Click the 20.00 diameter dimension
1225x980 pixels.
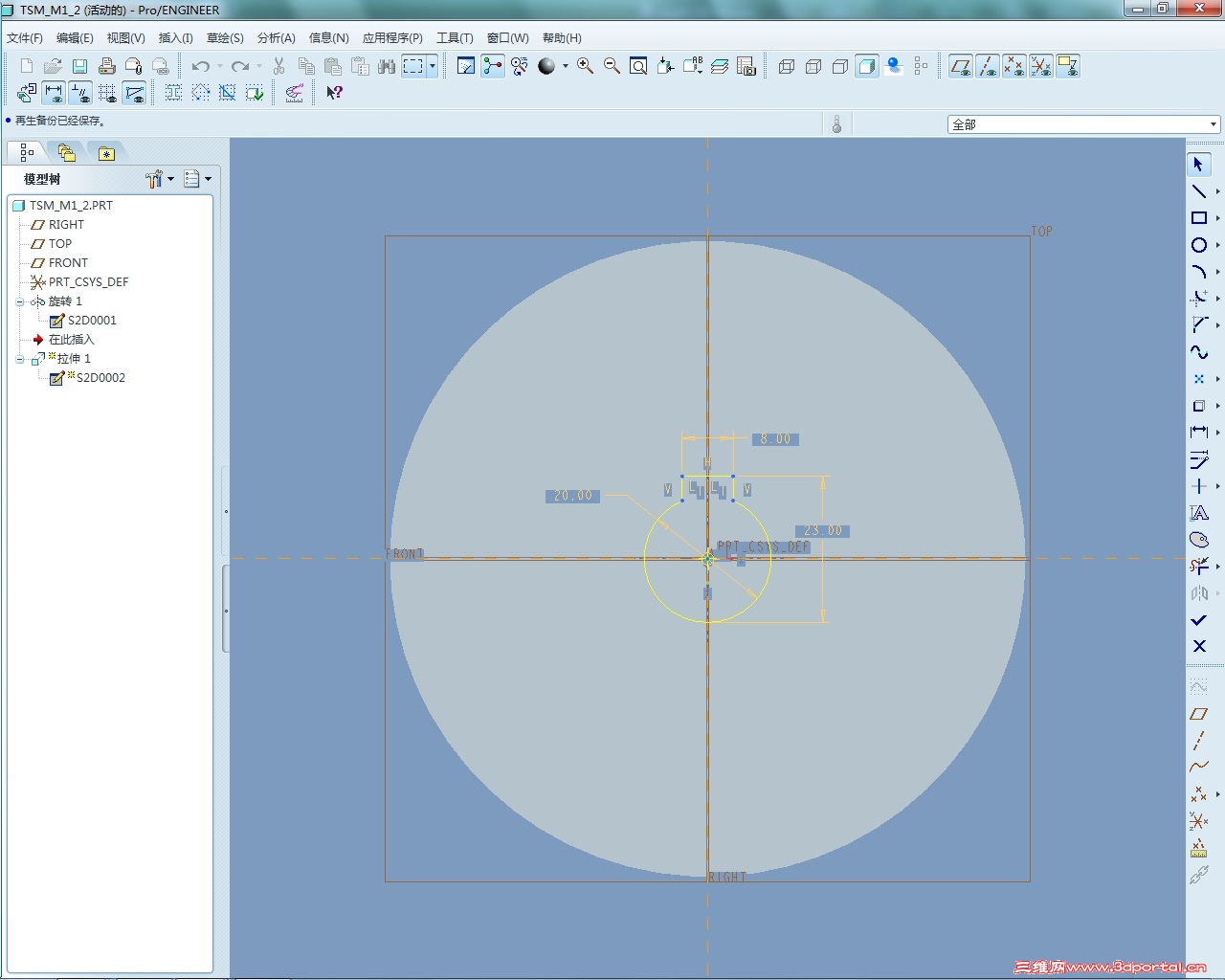(573, 496)
